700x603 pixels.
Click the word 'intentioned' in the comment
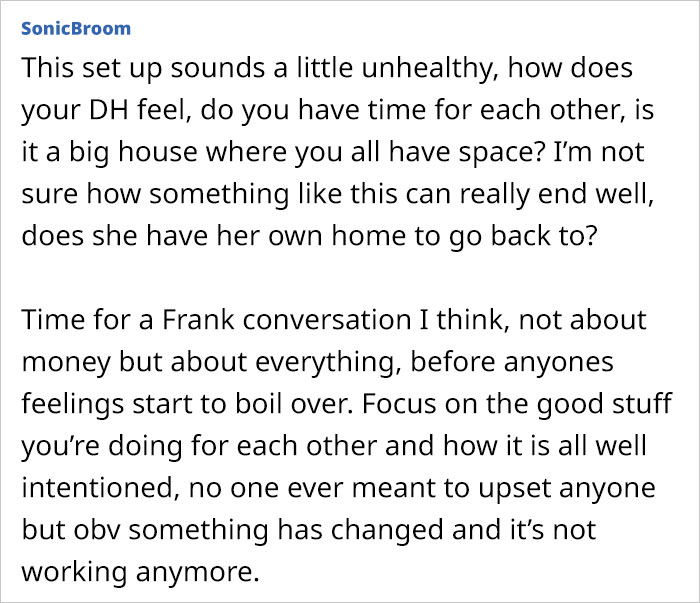tap(97, 488)
